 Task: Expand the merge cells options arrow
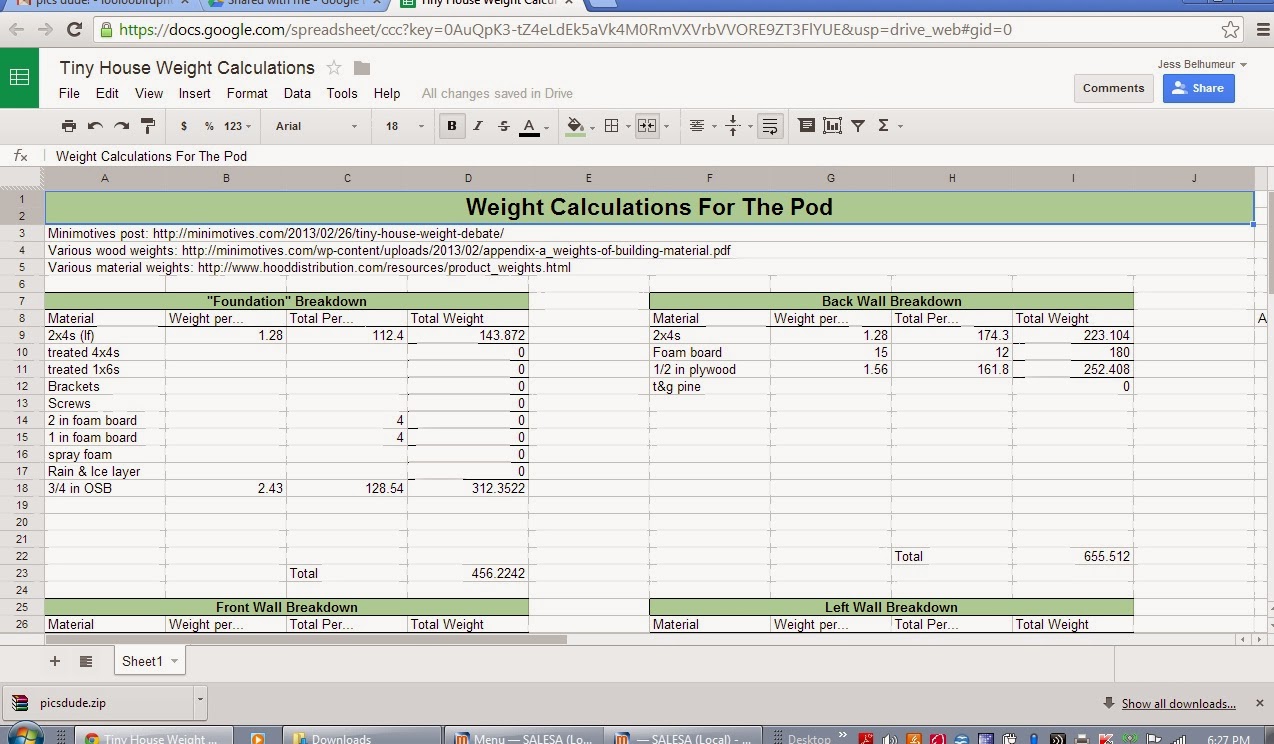(x=665, y=126)
